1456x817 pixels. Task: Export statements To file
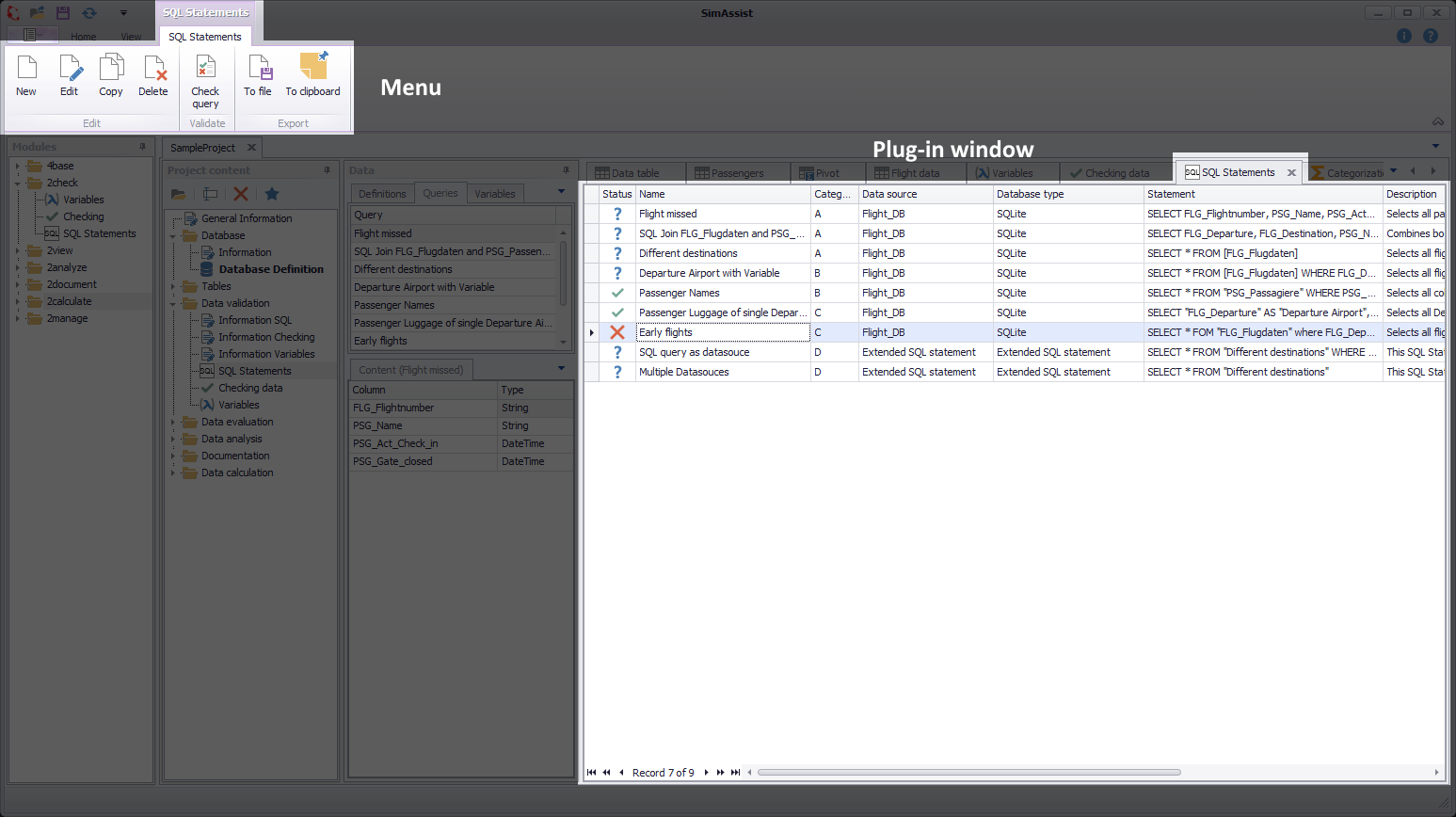coord(258,75)
